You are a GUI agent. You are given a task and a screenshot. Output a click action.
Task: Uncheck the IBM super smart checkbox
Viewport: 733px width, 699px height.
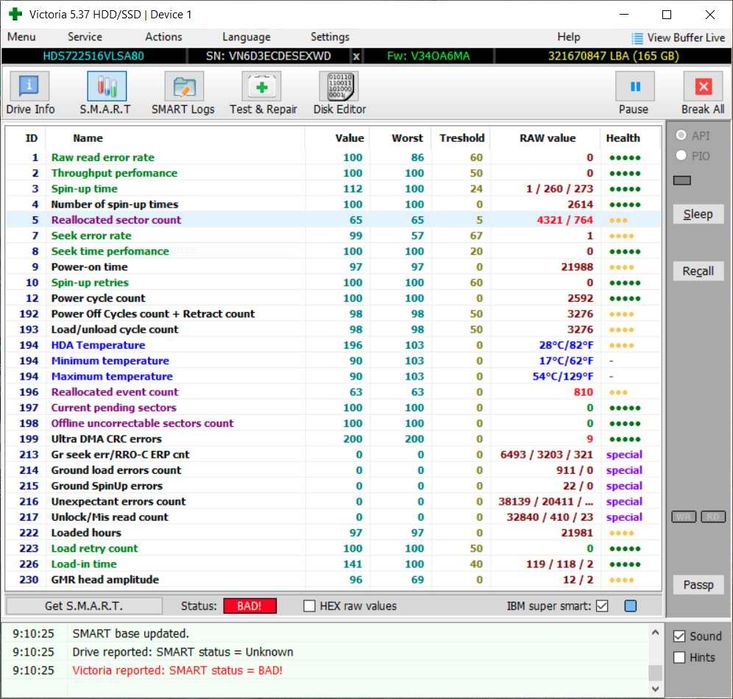click(x=602, y=606)
